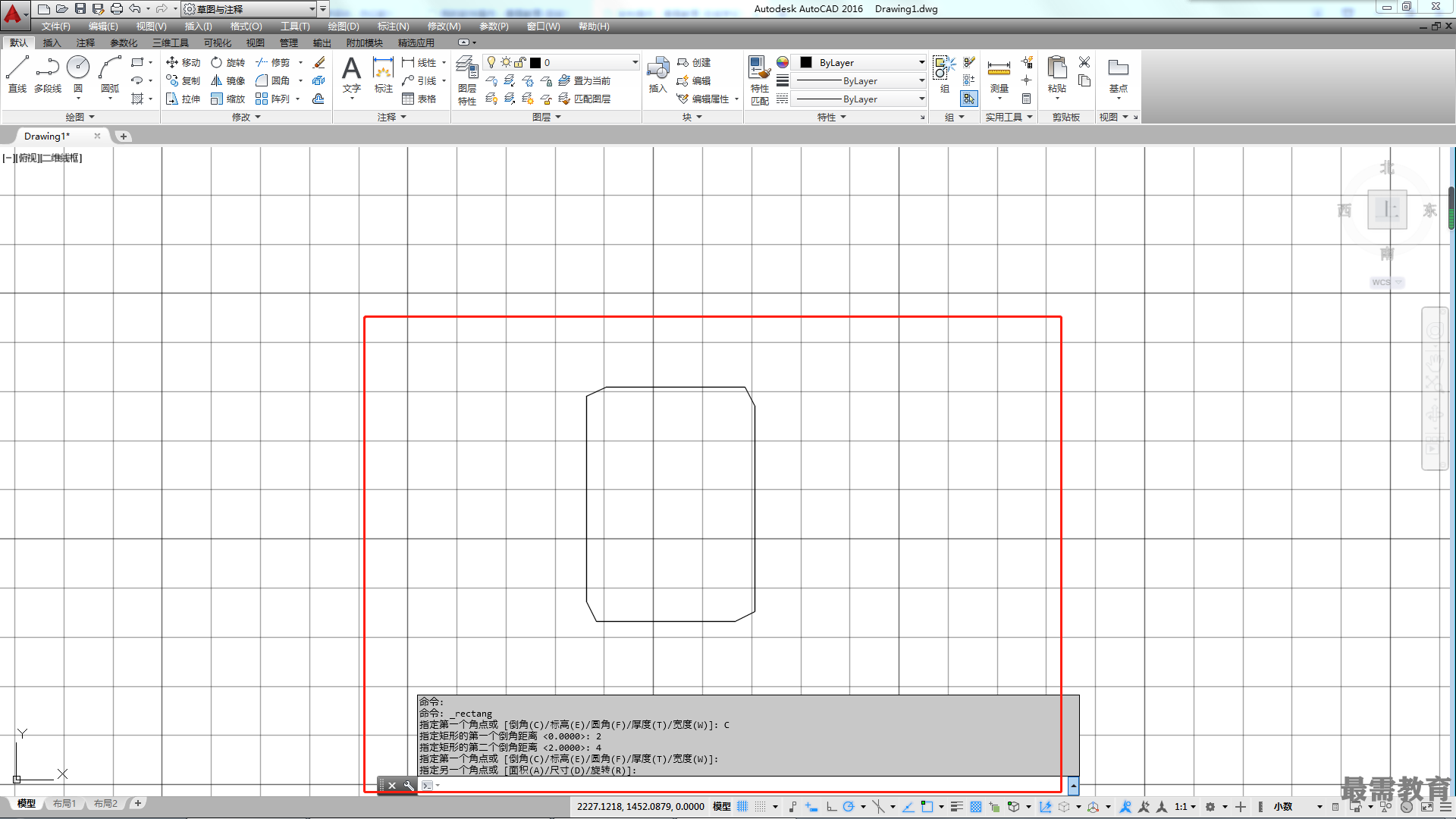The width and height of the screenshot is (1456, 819).
Task: Toggle lineweight display in status bar
Action: tap(956, 807)
